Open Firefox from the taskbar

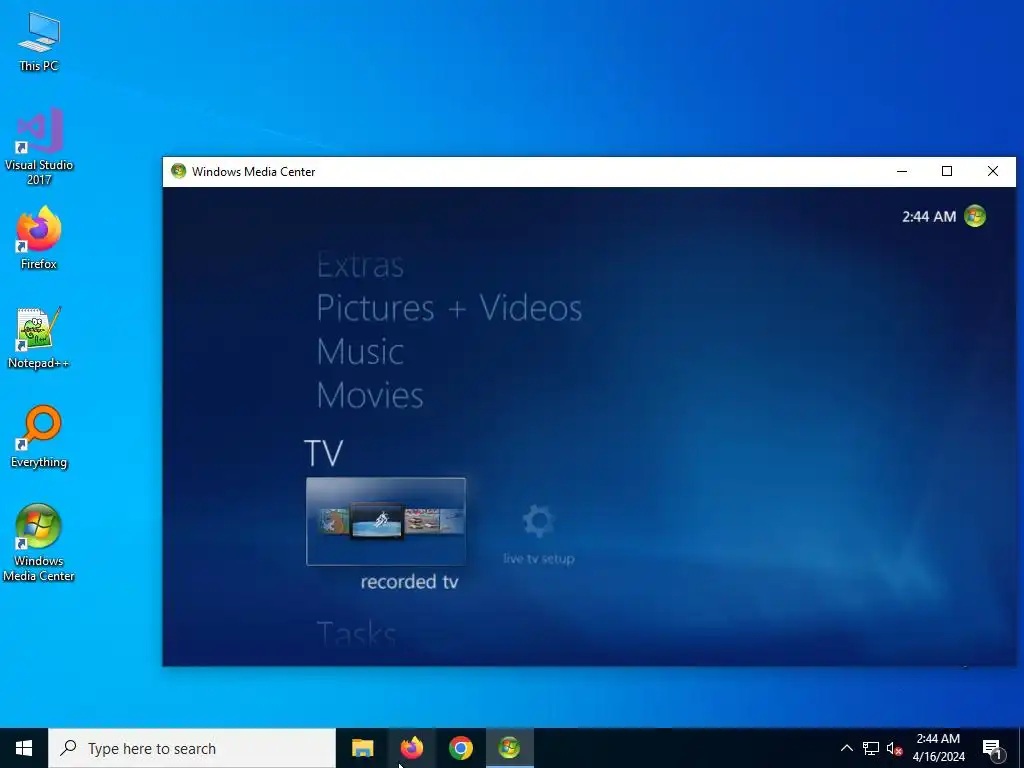411,748
